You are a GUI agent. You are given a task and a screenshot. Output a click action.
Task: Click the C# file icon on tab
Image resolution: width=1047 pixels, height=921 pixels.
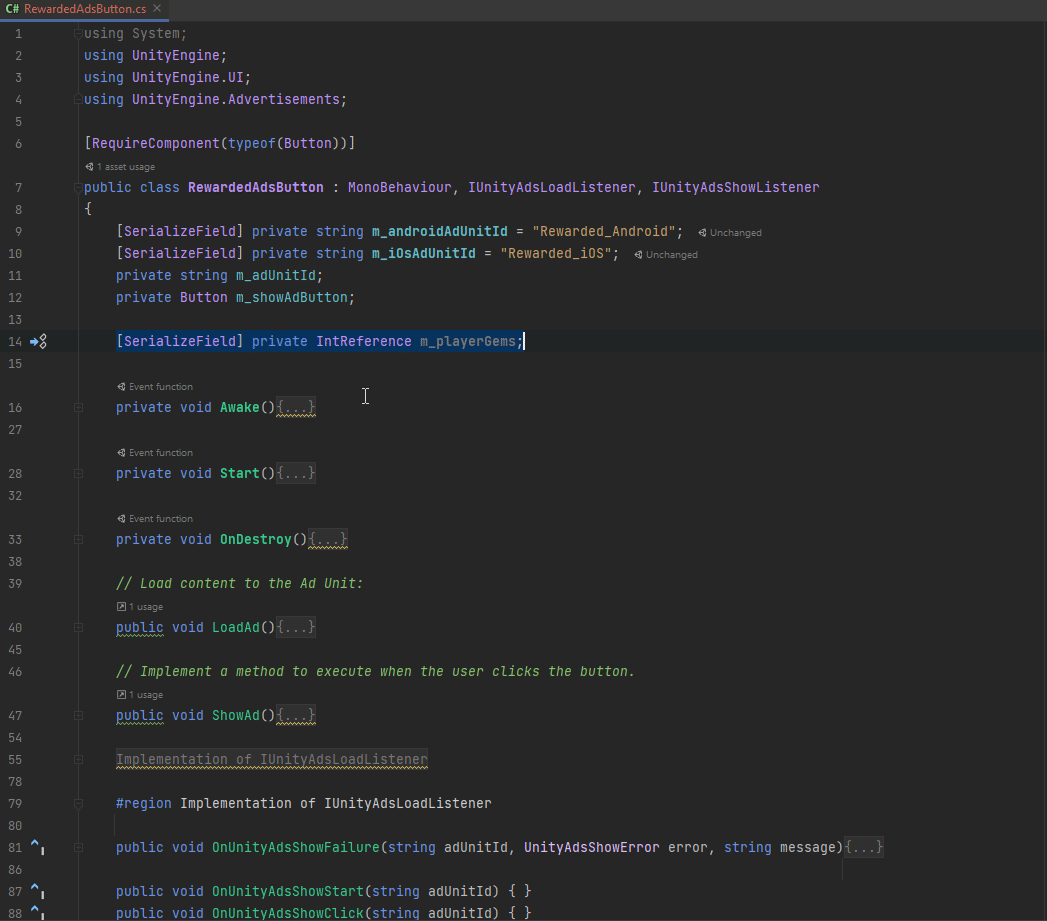pyautogui.click(x=12, y=9)
